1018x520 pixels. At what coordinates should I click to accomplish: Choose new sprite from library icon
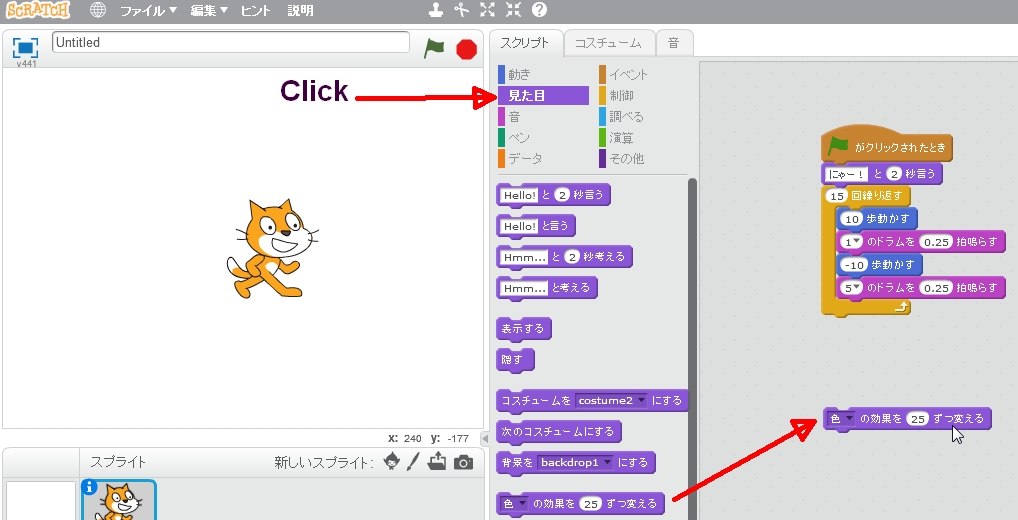tap(391, 462)
